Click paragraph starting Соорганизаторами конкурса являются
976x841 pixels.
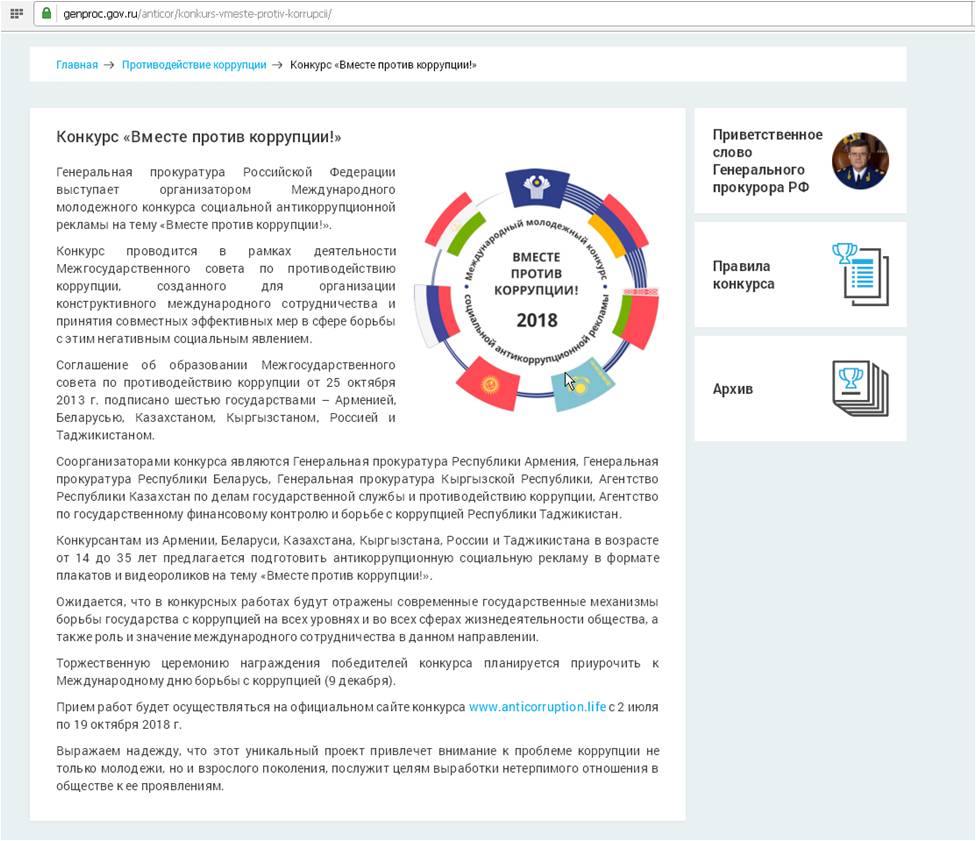click(x=357, y=487)
